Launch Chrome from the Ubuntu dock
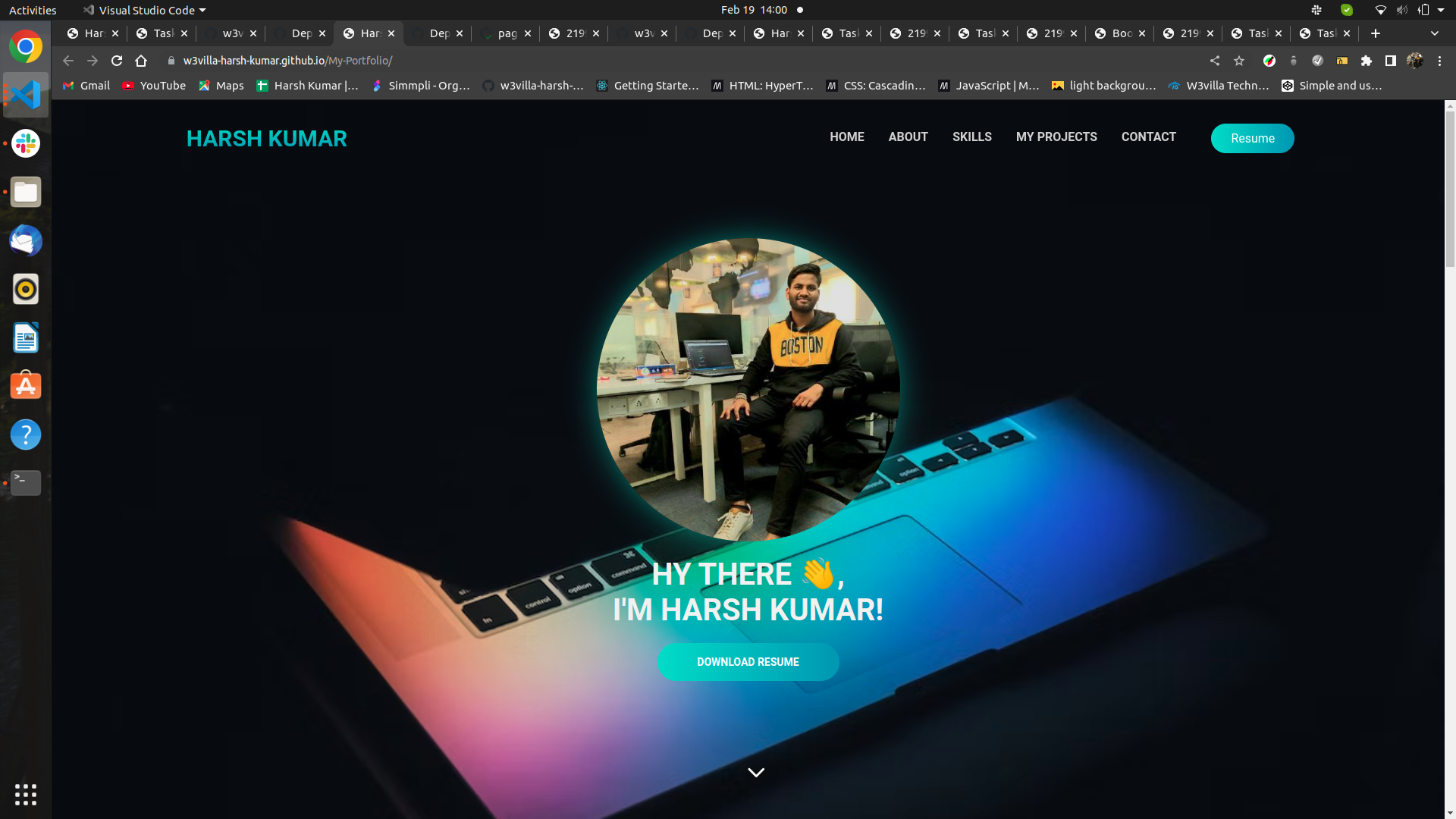Screen dimensions: 1456x819 (26, 47)
